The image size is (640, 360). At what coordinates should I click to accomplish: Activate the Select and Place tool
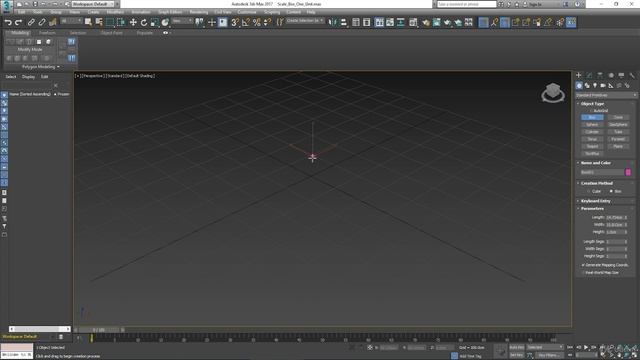coord(165,22)
